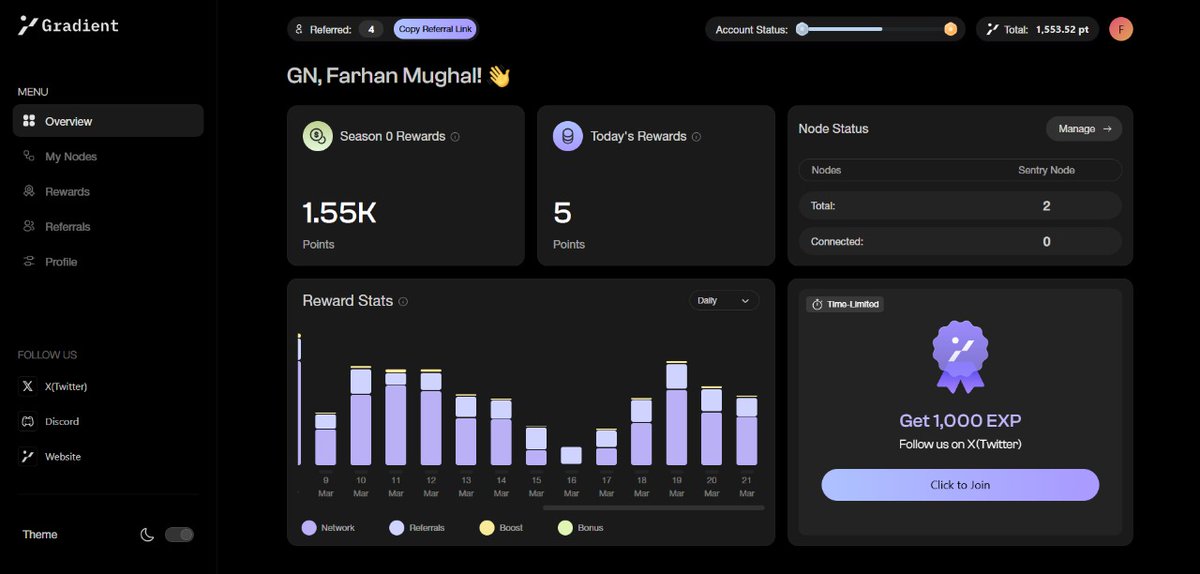Toggle the Theme switch
The image size is (1200, 574).
tap(179, 535)
